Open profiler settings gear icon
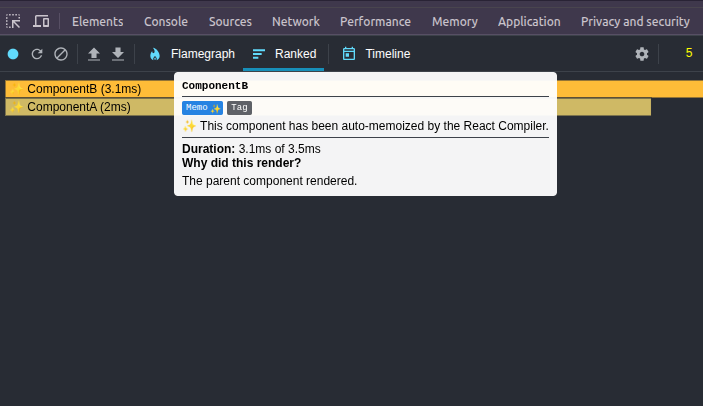 tap(642, 54)
